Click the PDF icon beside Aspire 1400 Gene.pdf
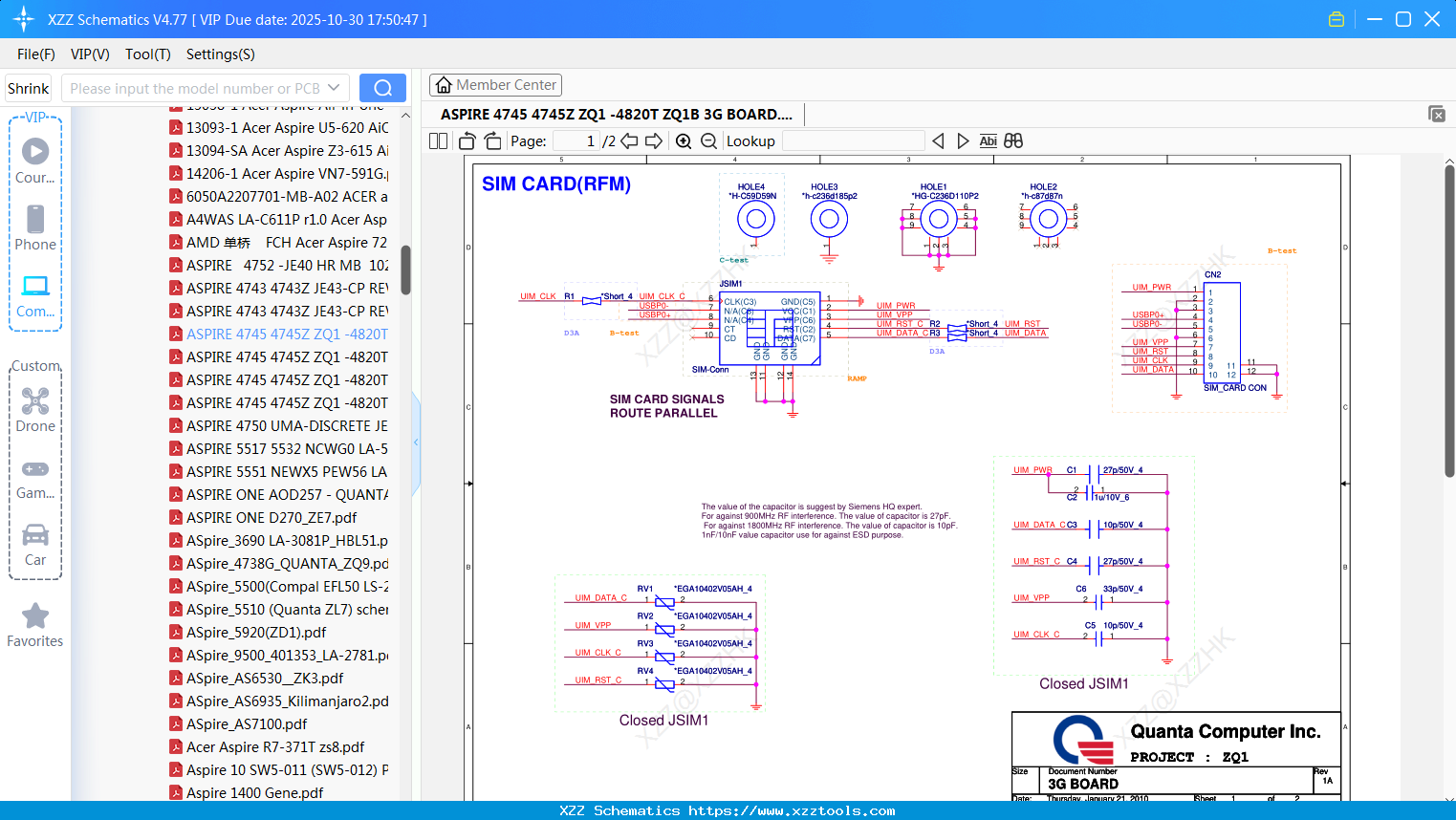This screenshot has width=1456, height=820. 176,792
